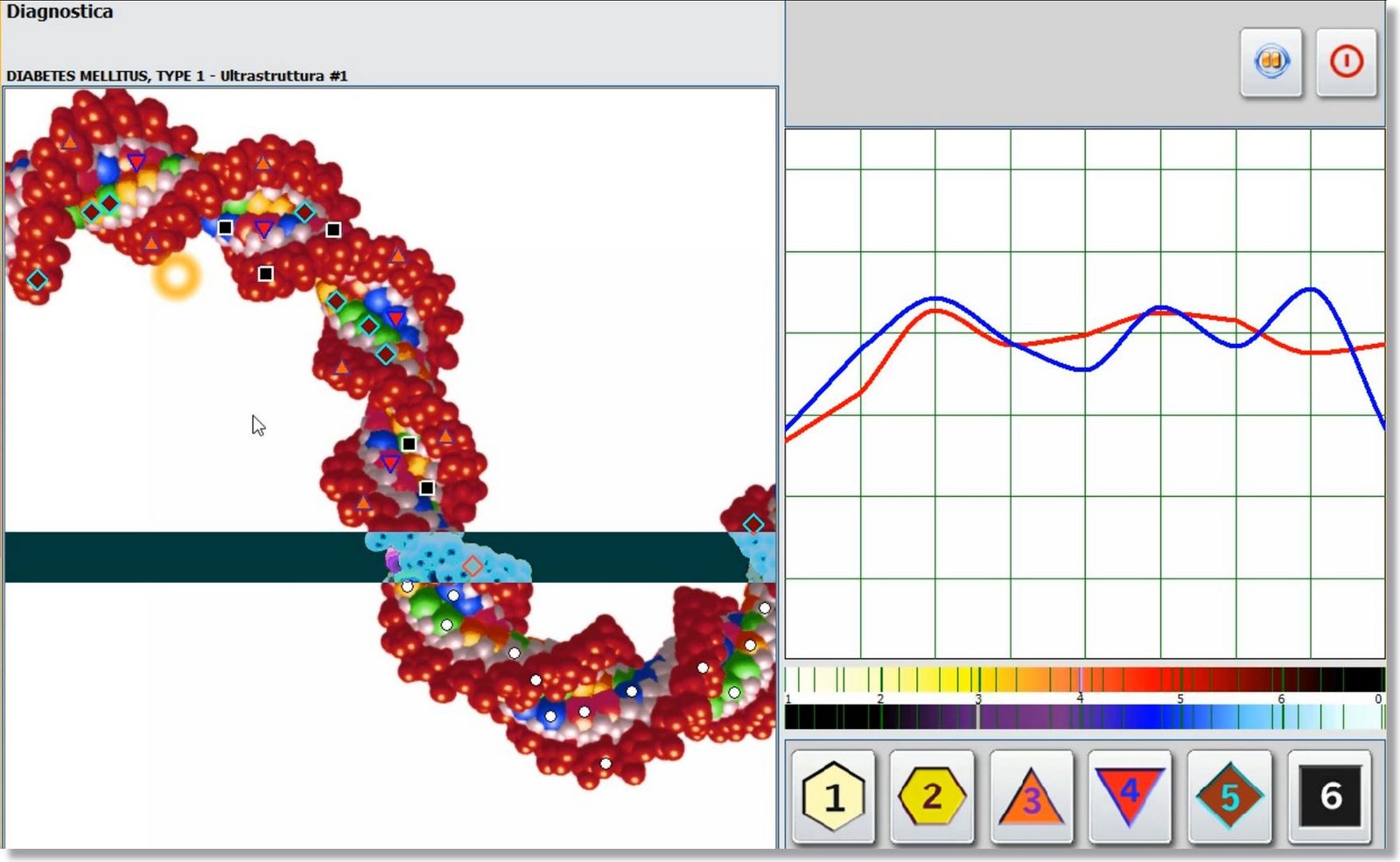Click the black-to-blue color spectrum bar
Image resolution: width=1400 pixels, height=862 pixels.
pos(1084,717)
